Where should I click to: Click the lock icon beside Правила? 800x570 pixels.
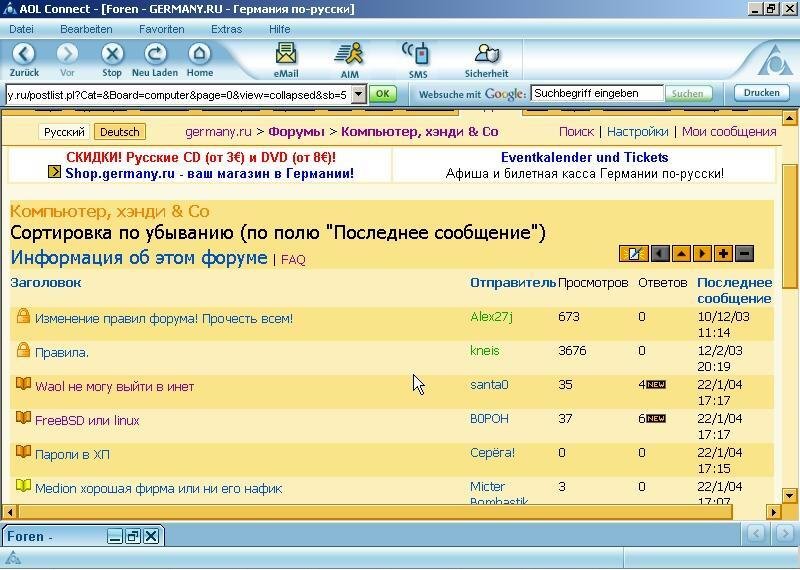click(23, 350)
